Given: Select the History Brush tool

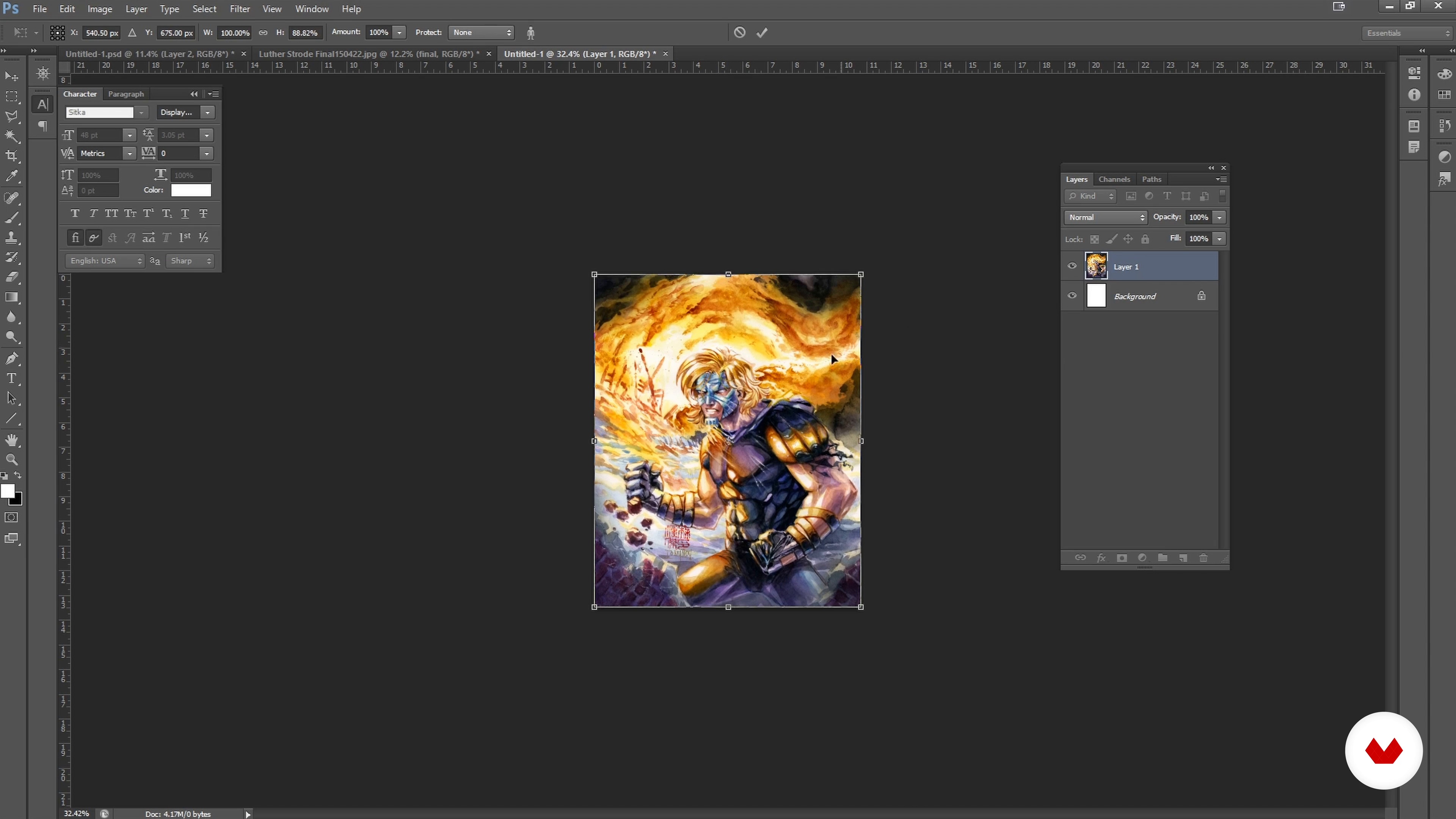Looking at the screenshot, I should pos(11,257).
